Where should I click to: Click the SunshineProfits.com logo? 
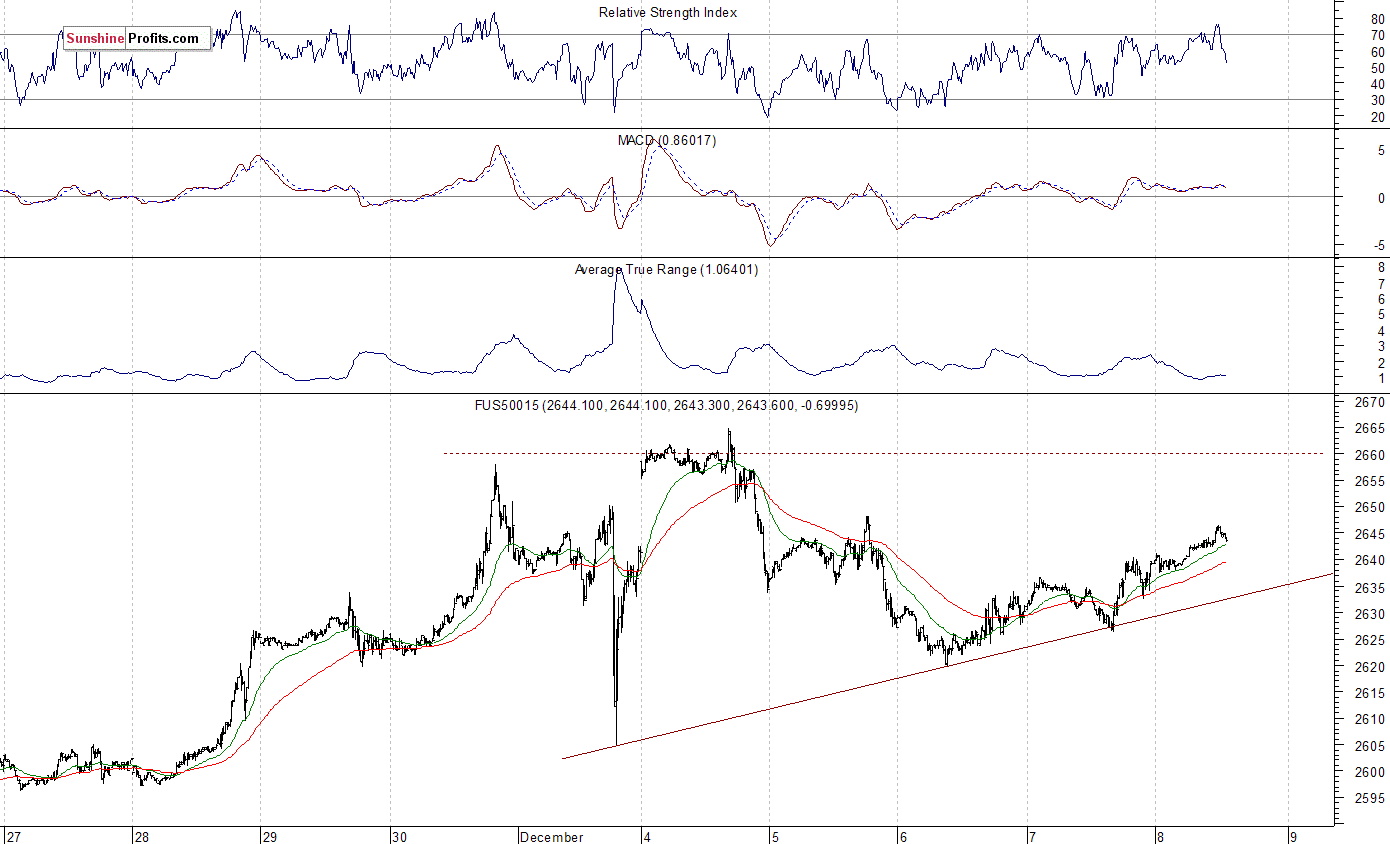(x=137, y=39)
